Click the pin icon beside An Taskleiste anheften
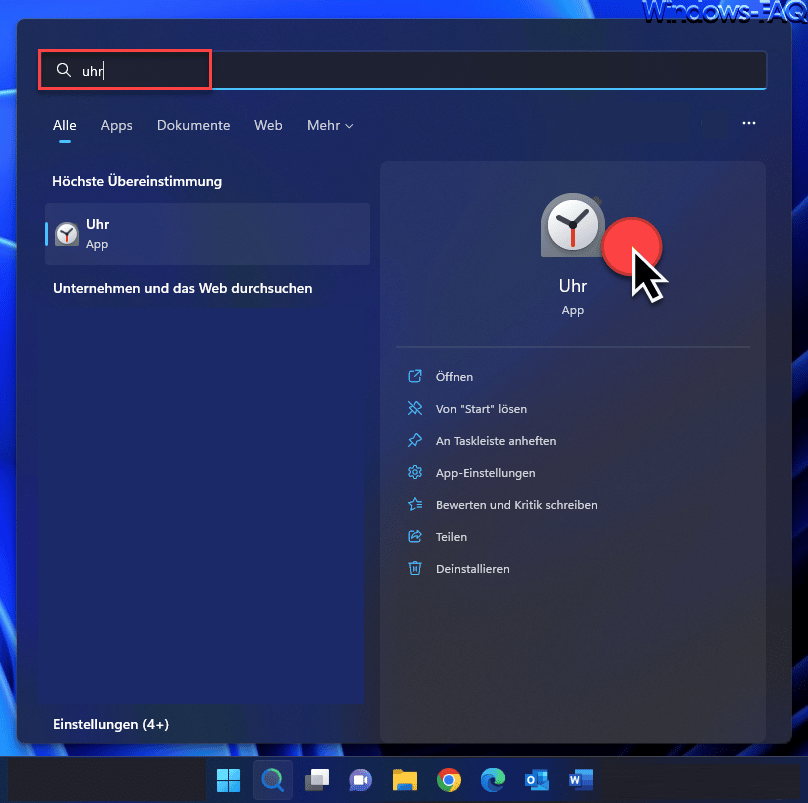 coord(415,440)
